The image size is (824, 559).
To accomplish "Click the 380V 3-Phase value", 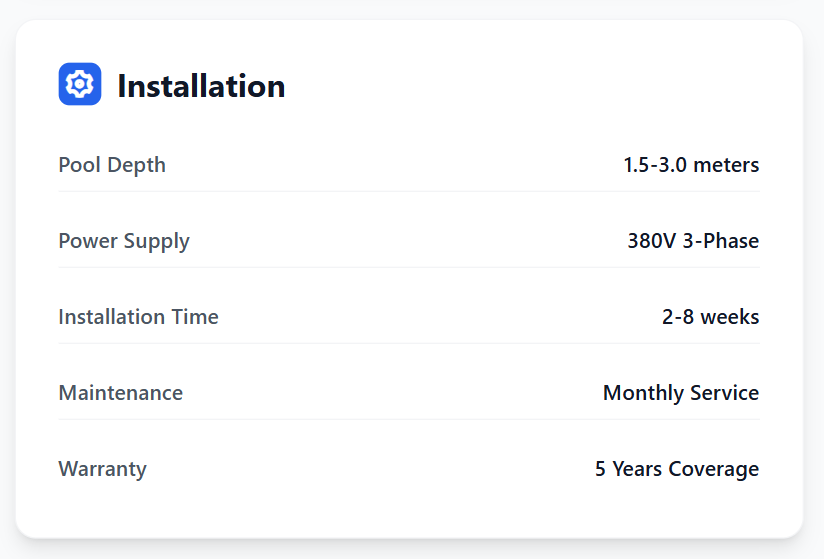I will [693, 241].
